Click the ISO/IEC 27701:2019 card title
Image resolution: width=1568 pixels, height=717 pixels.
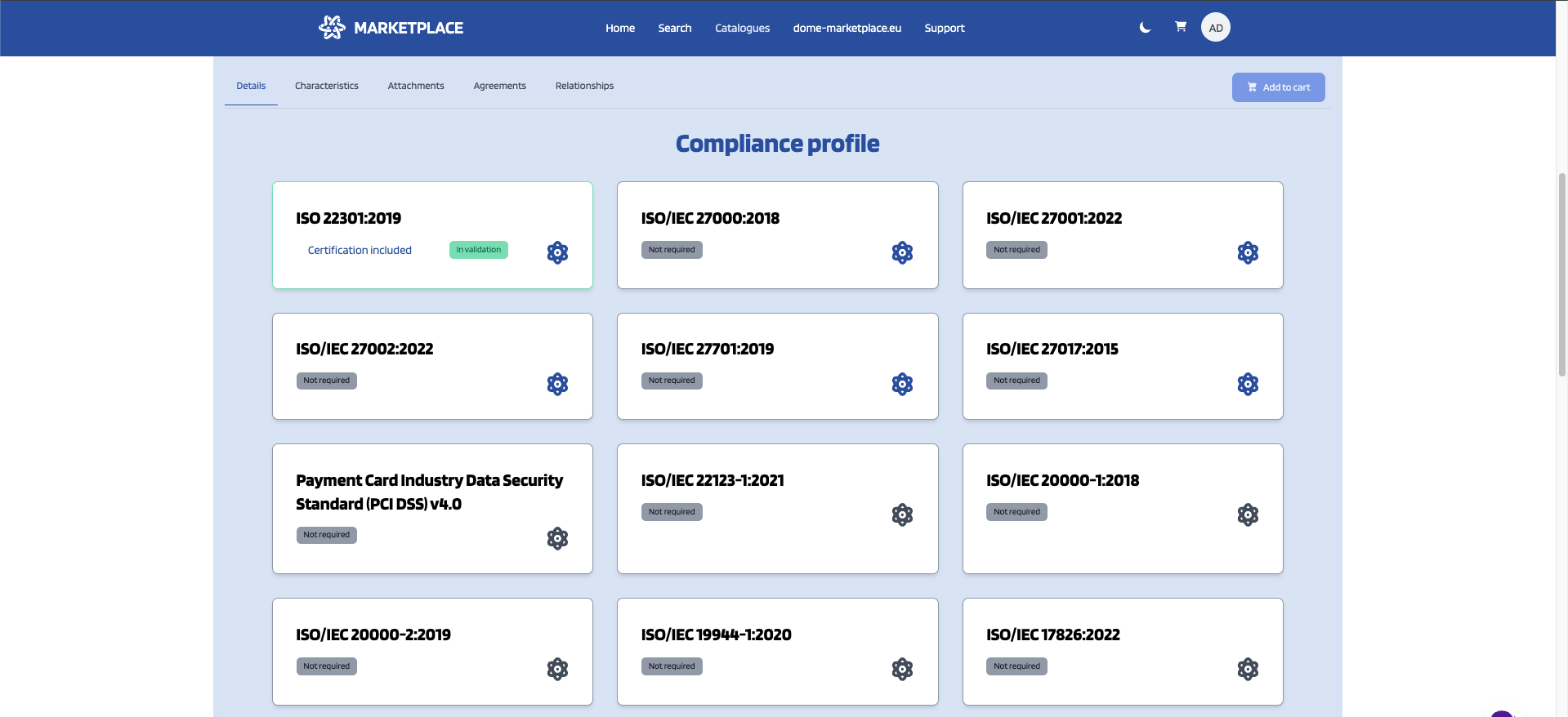click(708, 349)
